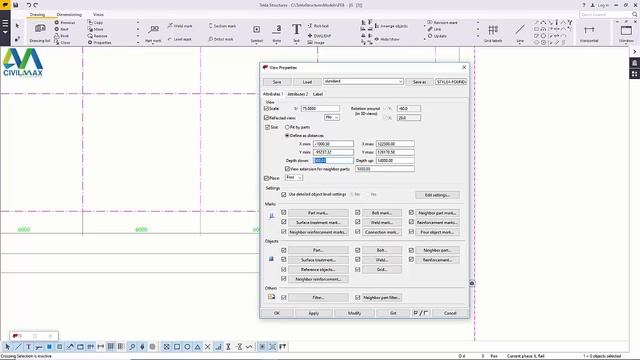Click Arrange objects in ribbon
This screenshot has height=360, width=640.
(x=391, y=26)
